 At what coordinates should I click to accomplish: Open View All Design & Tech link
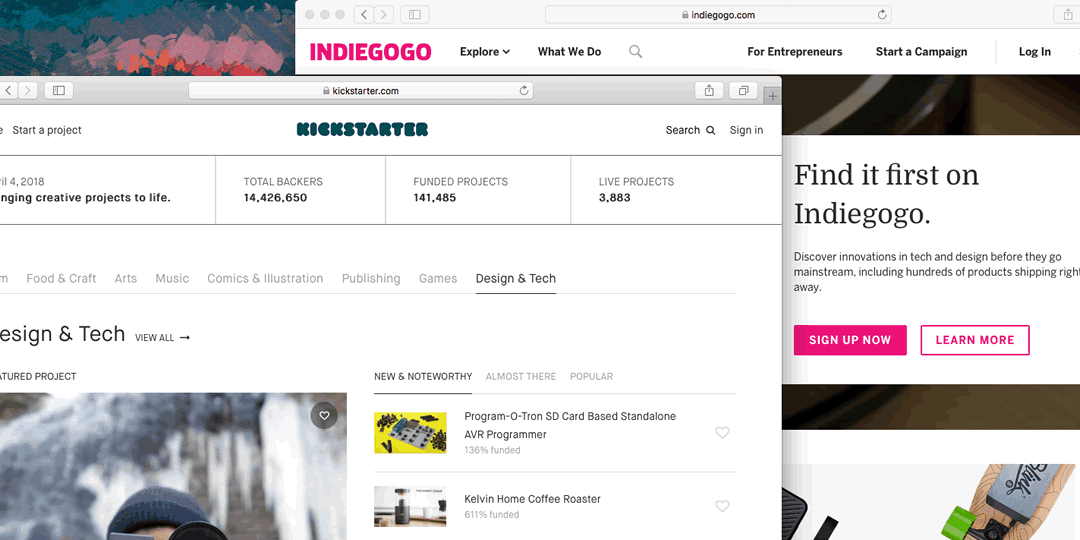pyautogui.click(x=163, y=338)
